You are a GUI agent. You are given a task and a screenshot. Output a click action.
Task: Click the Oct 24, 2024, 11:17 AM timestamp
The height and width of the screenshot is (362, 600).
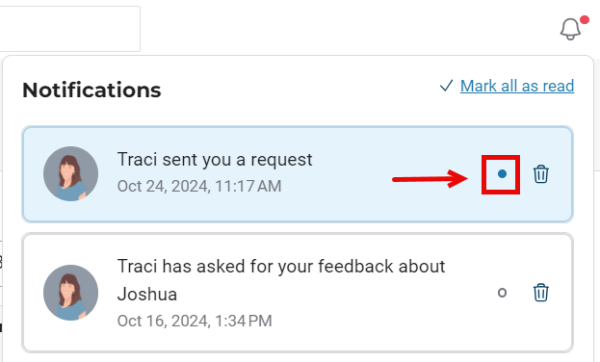pos(199,186)
